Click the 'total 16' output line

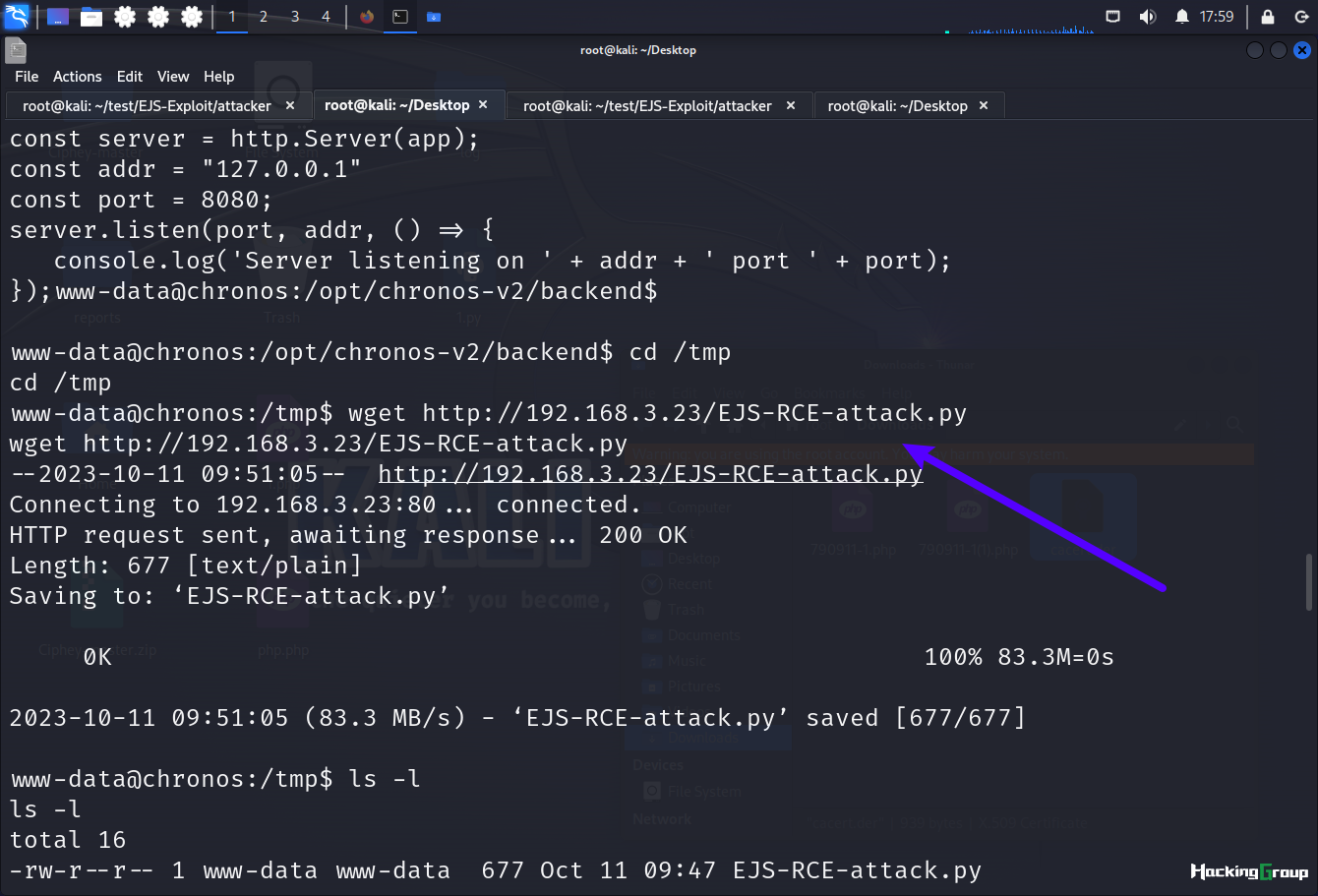[x=68, y=840]
